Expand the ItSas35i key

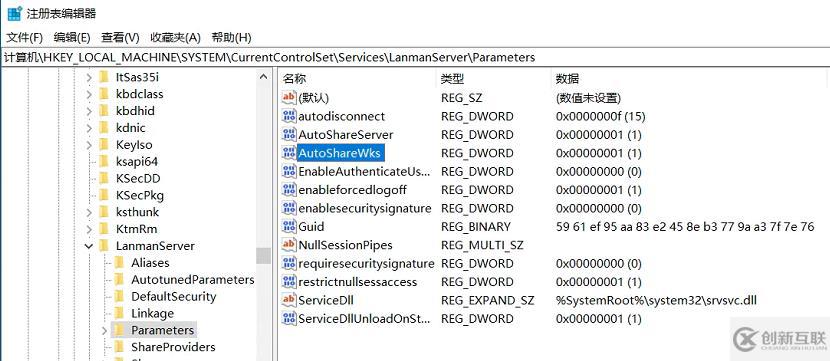pos(88,77)
